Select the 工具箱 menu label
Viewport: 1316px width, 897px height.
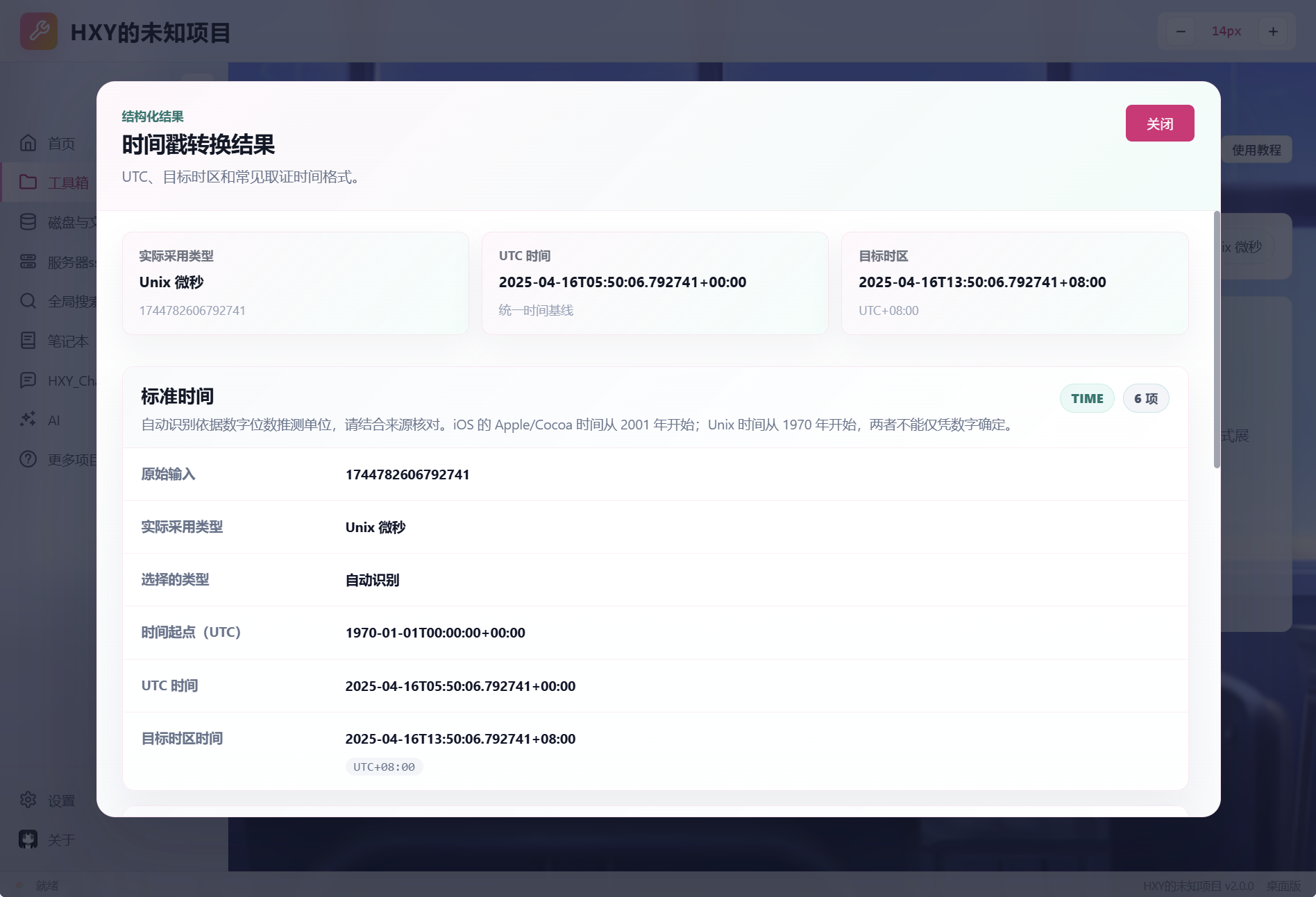68,183
